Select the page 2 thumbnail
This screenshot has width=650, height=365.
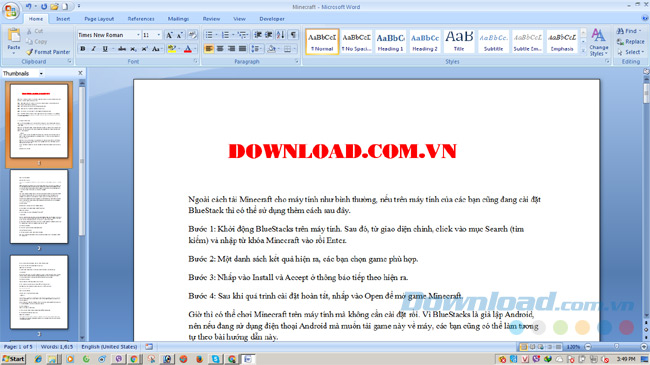point(39,207)
